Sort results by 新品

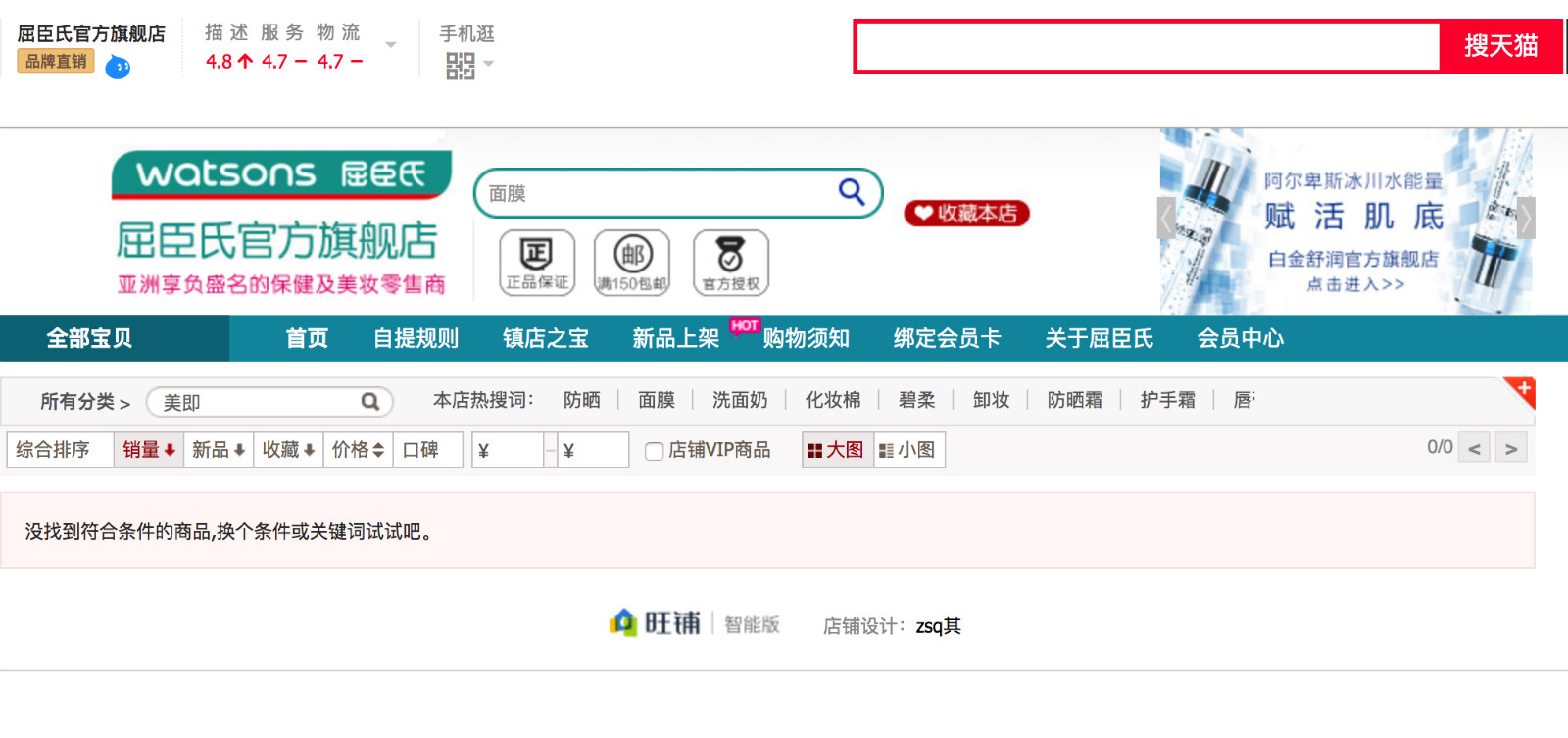(219, 450)
